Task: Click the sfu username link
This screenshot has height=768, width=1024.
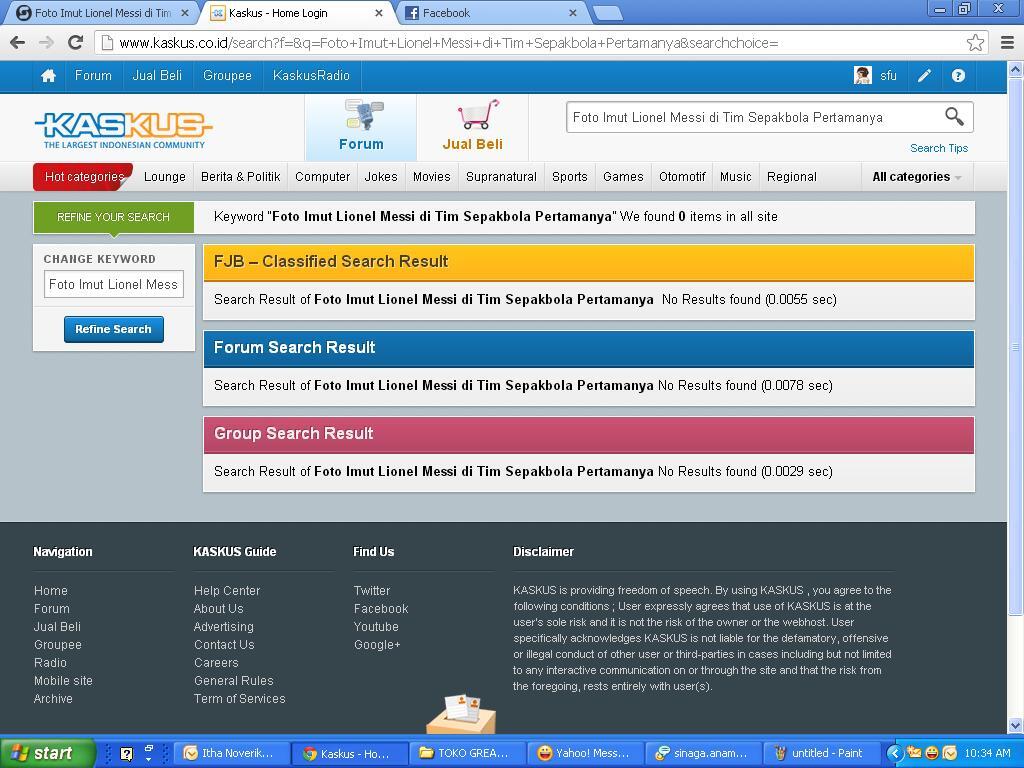Action: [888, 76]
